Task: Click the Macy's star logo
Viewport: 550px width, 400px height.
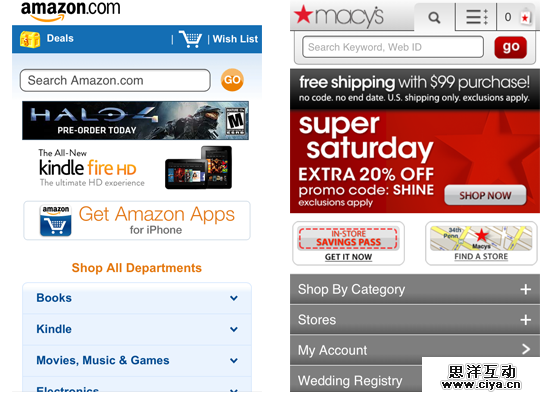Action: (338, 16)
